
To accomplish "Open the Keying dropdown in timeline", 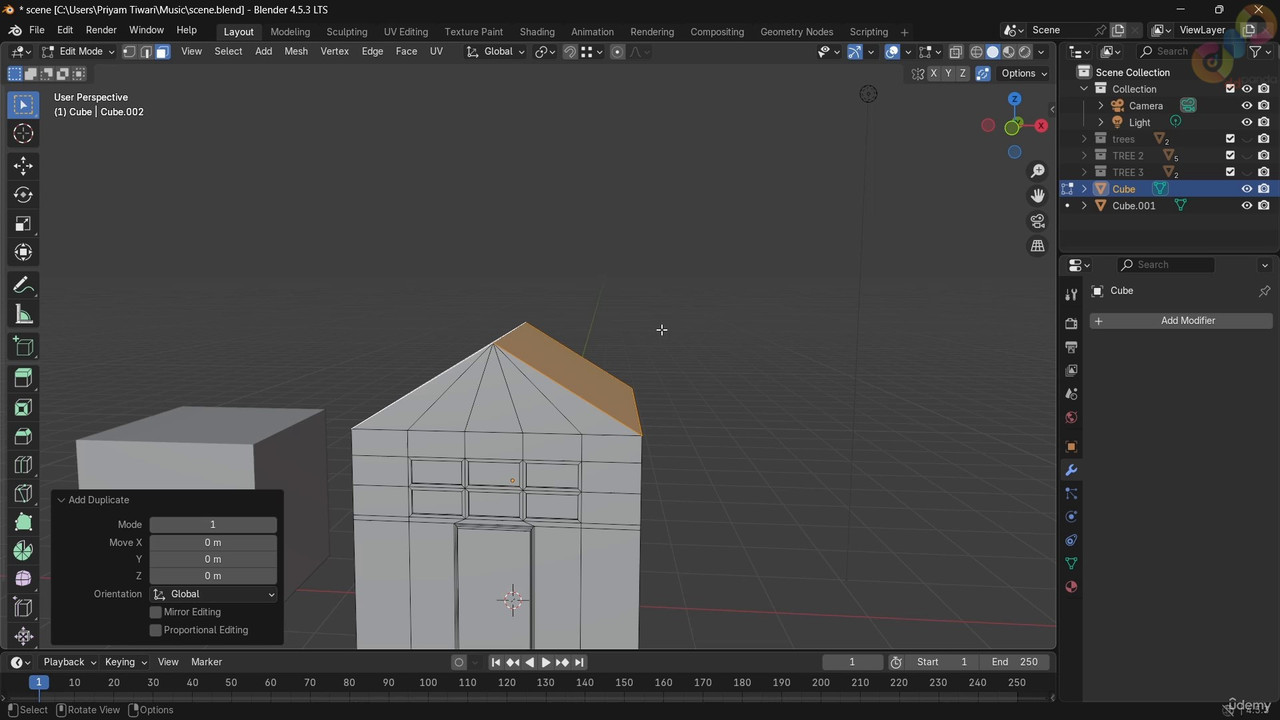I will click(126, 662).
